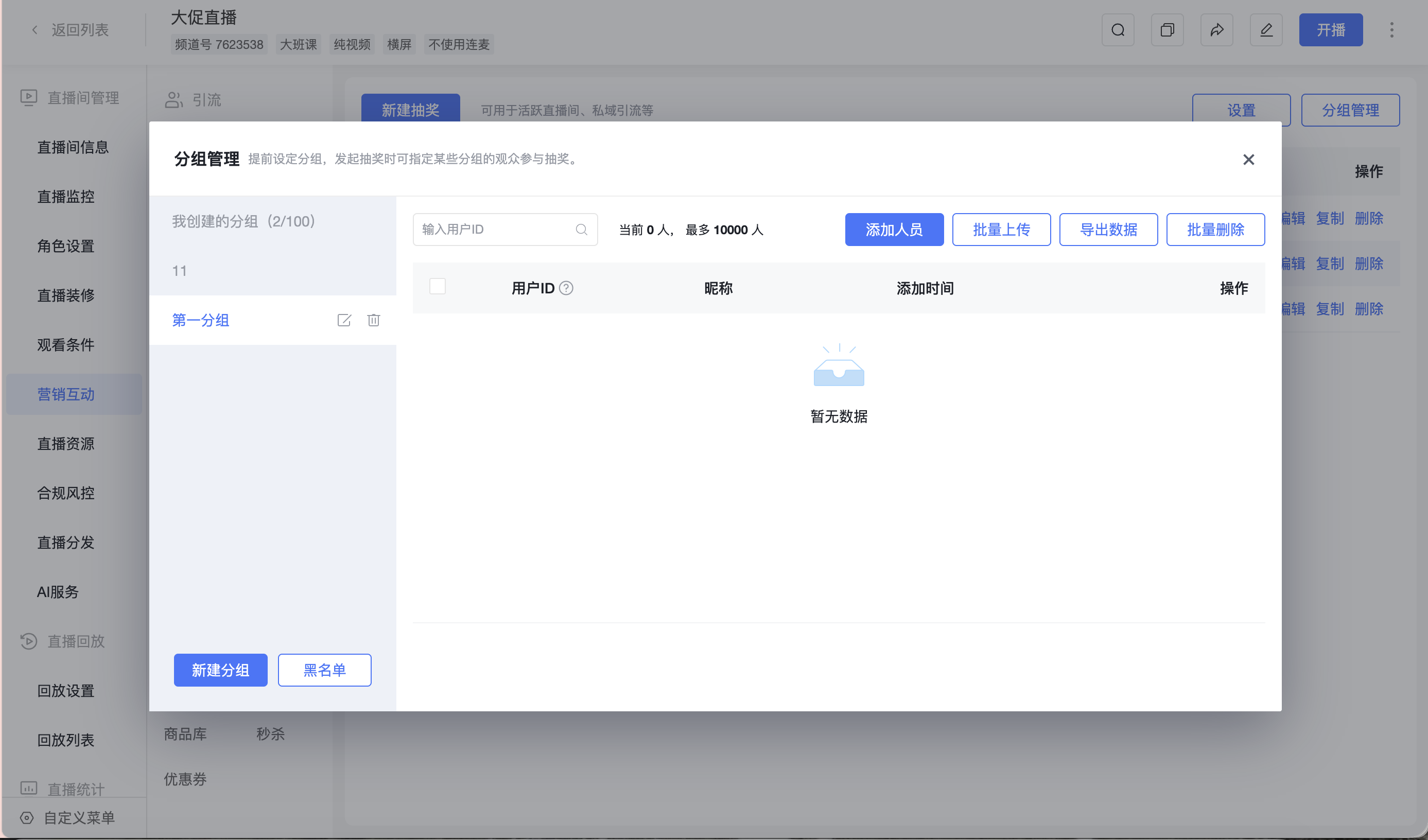Click 复制 in second background table row
Viewport: 1428px width, 840px height.
(1330, 264)
